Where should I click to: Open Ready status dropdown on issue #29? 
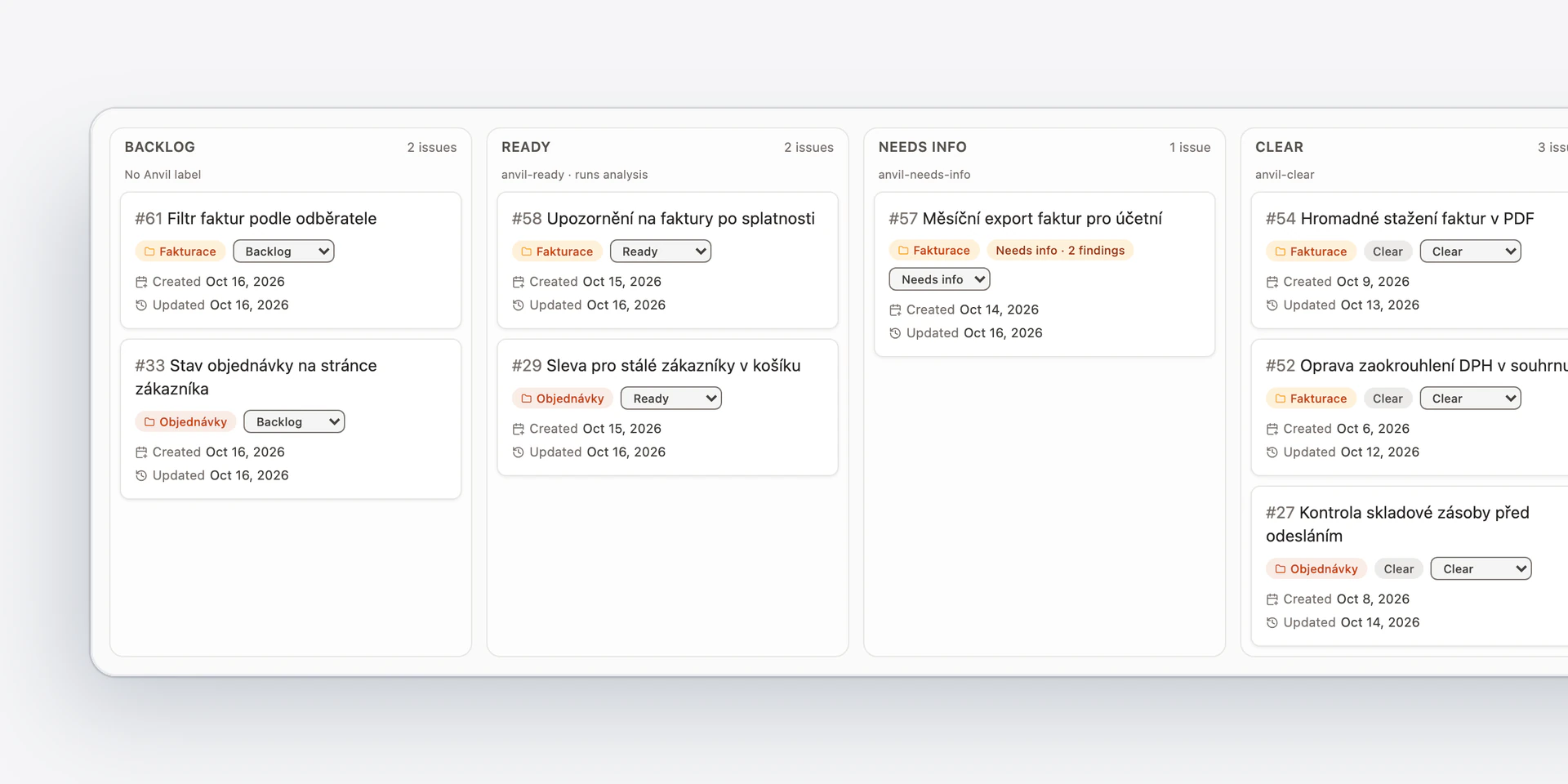pyautogui.click(x=671, y=399)
